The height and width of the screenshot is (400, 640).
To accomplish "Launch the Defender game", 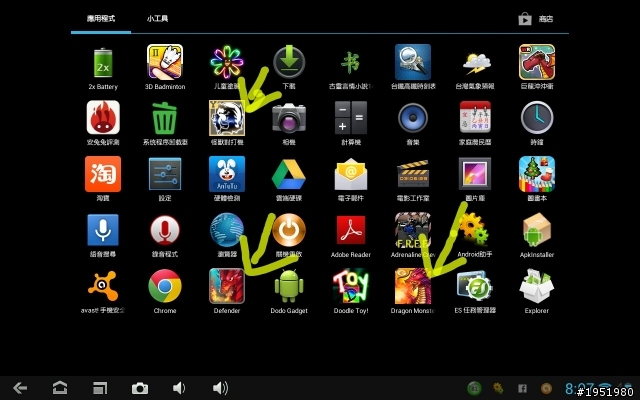I will 227,286.
